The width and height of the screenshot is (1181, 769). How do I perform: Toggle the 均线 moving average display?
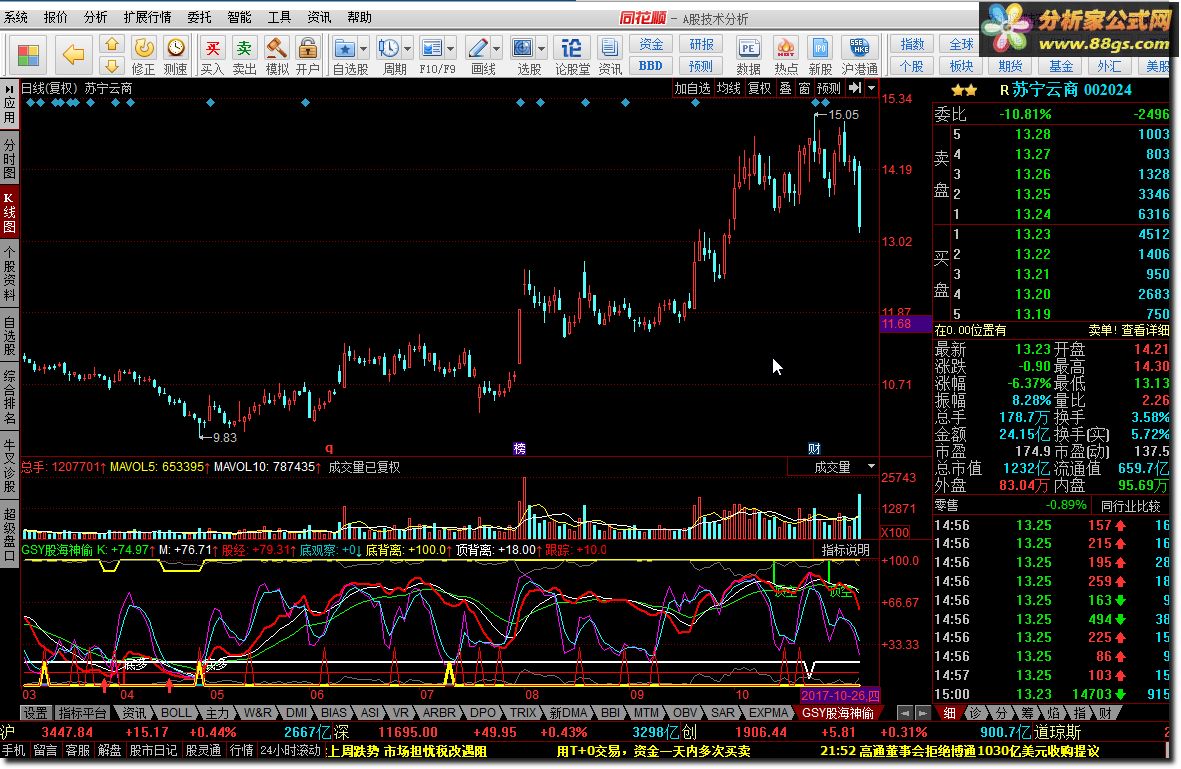(728, 88)
